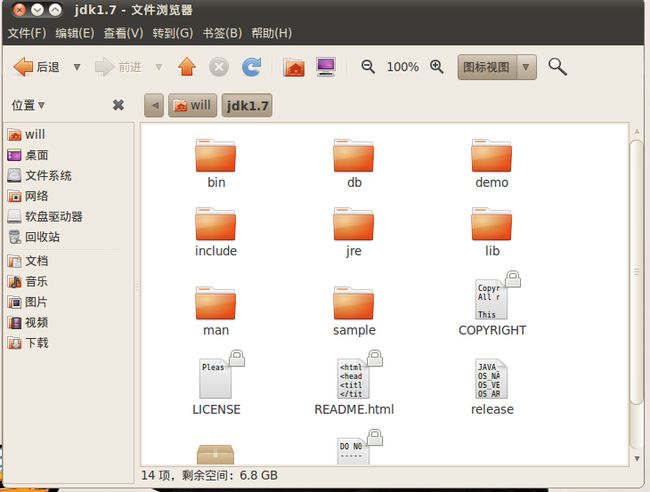Screen dimensions: 650x492
Task: Select 桌面 in the sidebar
Action: pyautogui.click(x=28, y=155)
